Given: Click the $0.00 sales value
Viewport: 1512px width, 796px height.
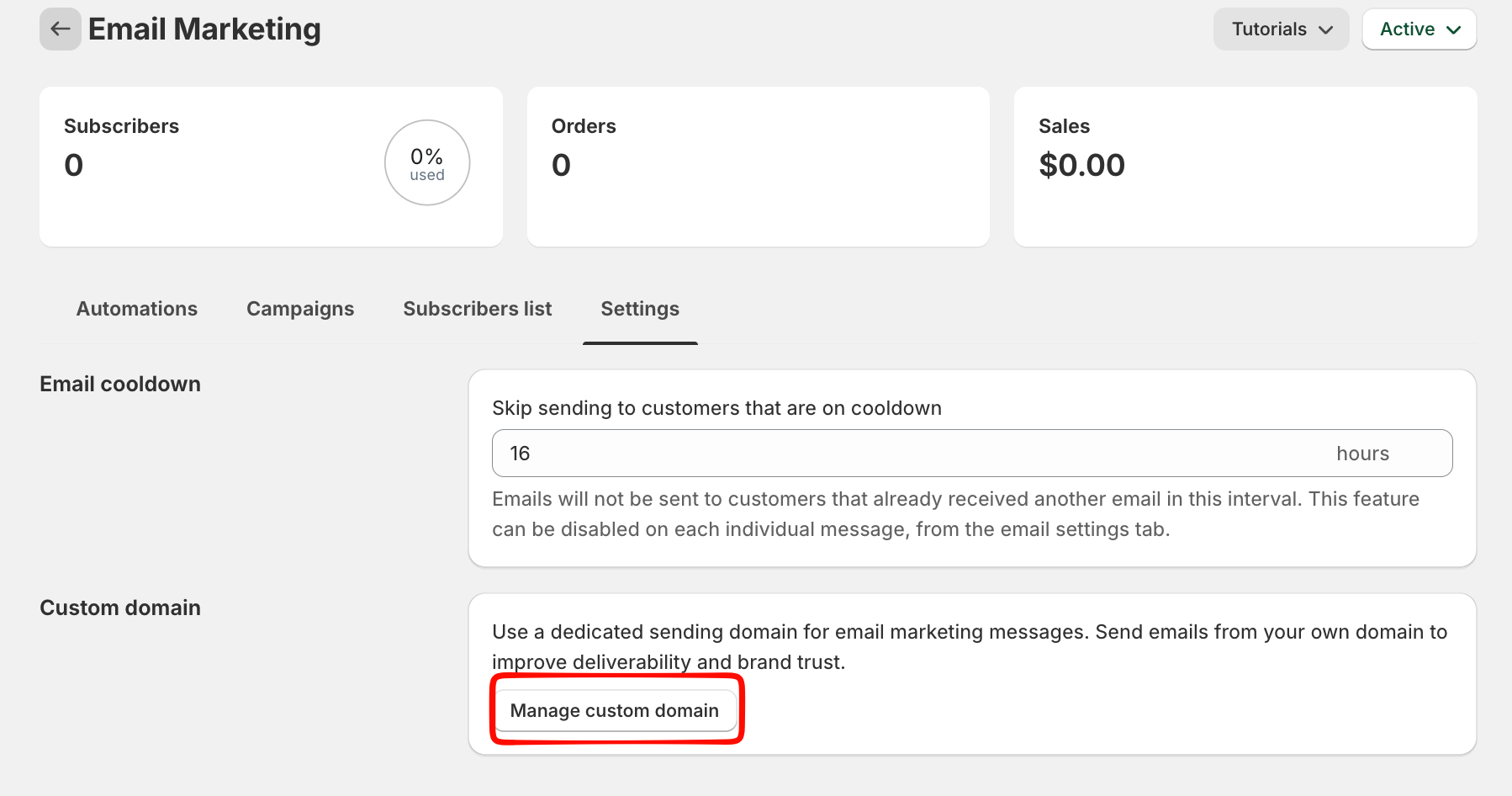Looking at the screenshot, I should [1081, 165].
